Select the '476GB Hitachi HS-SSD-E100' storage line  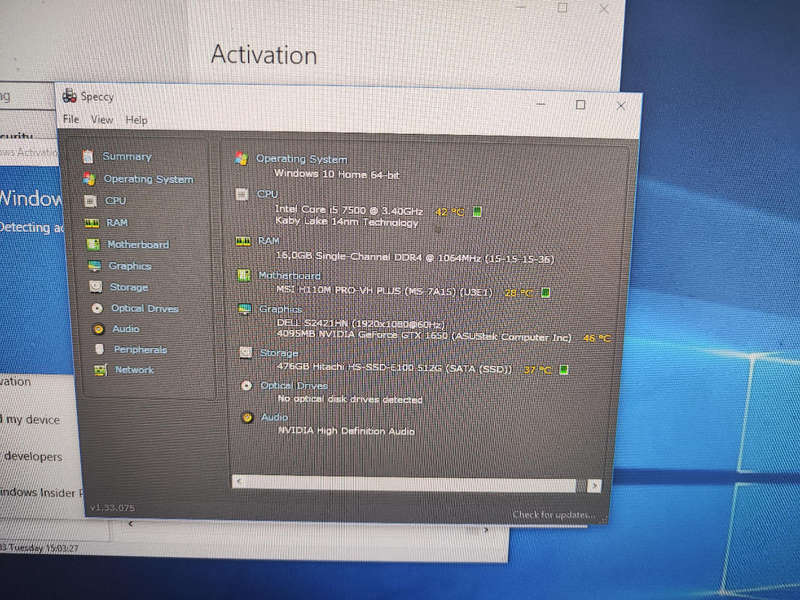394,368
